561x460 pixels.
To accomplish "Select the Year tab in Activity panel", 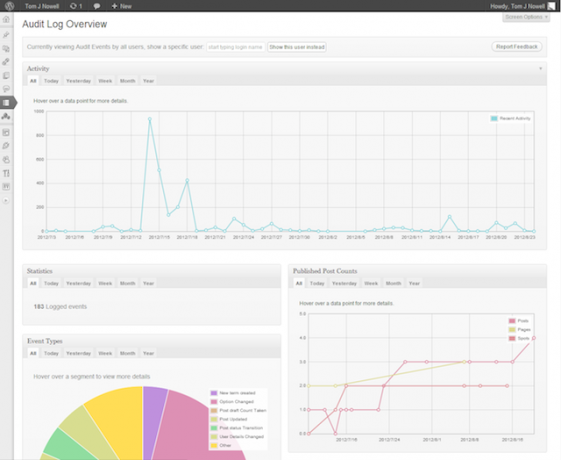I will [x=148, y=81].
